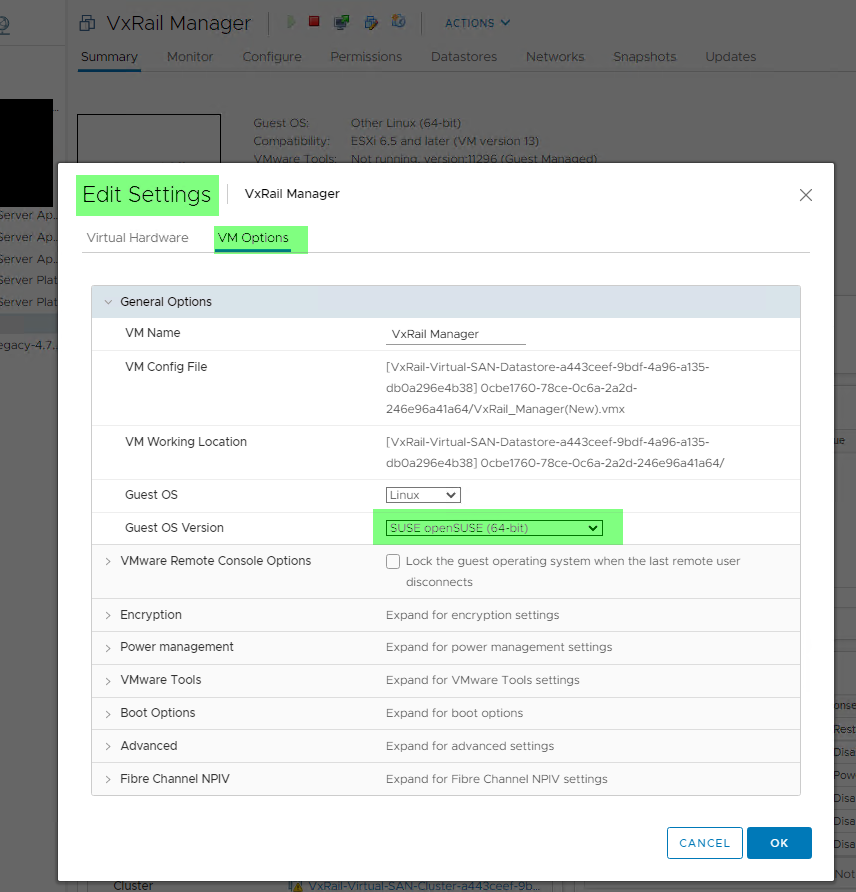
Task: Select the VM Options tab
Action: click(253, 238)
